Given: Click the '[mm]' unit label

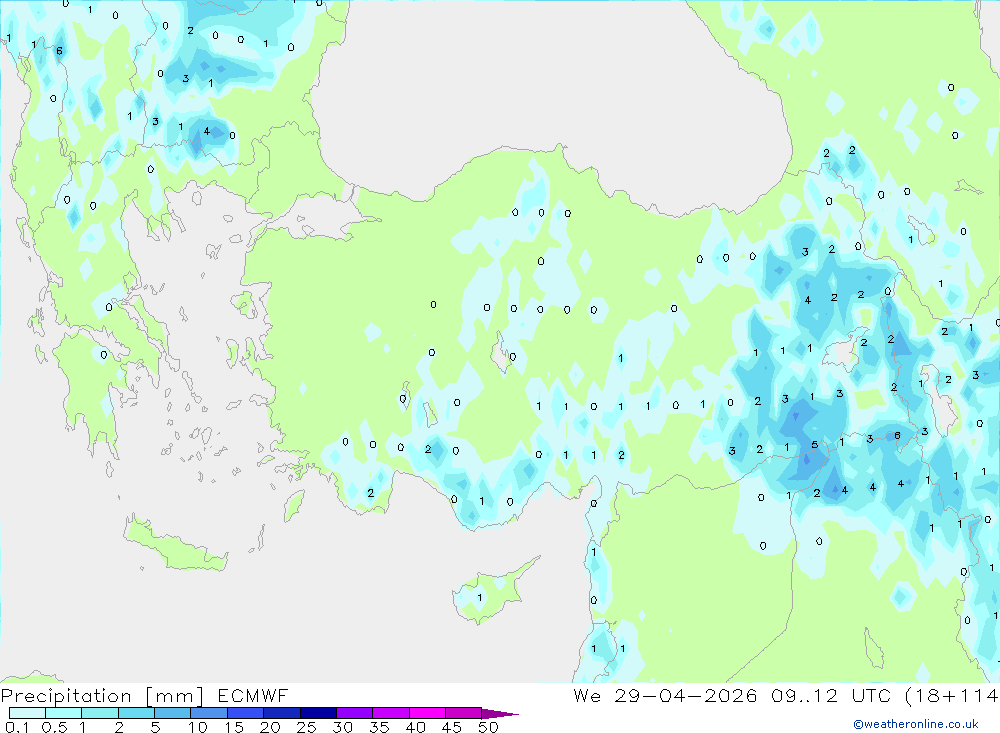Looking at the screenshot, I should [x=174, y=696].
